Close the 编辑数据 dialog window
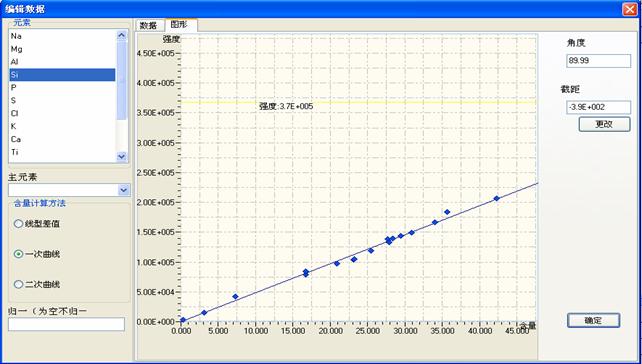The image size is (642, 364). pos(629,9)
